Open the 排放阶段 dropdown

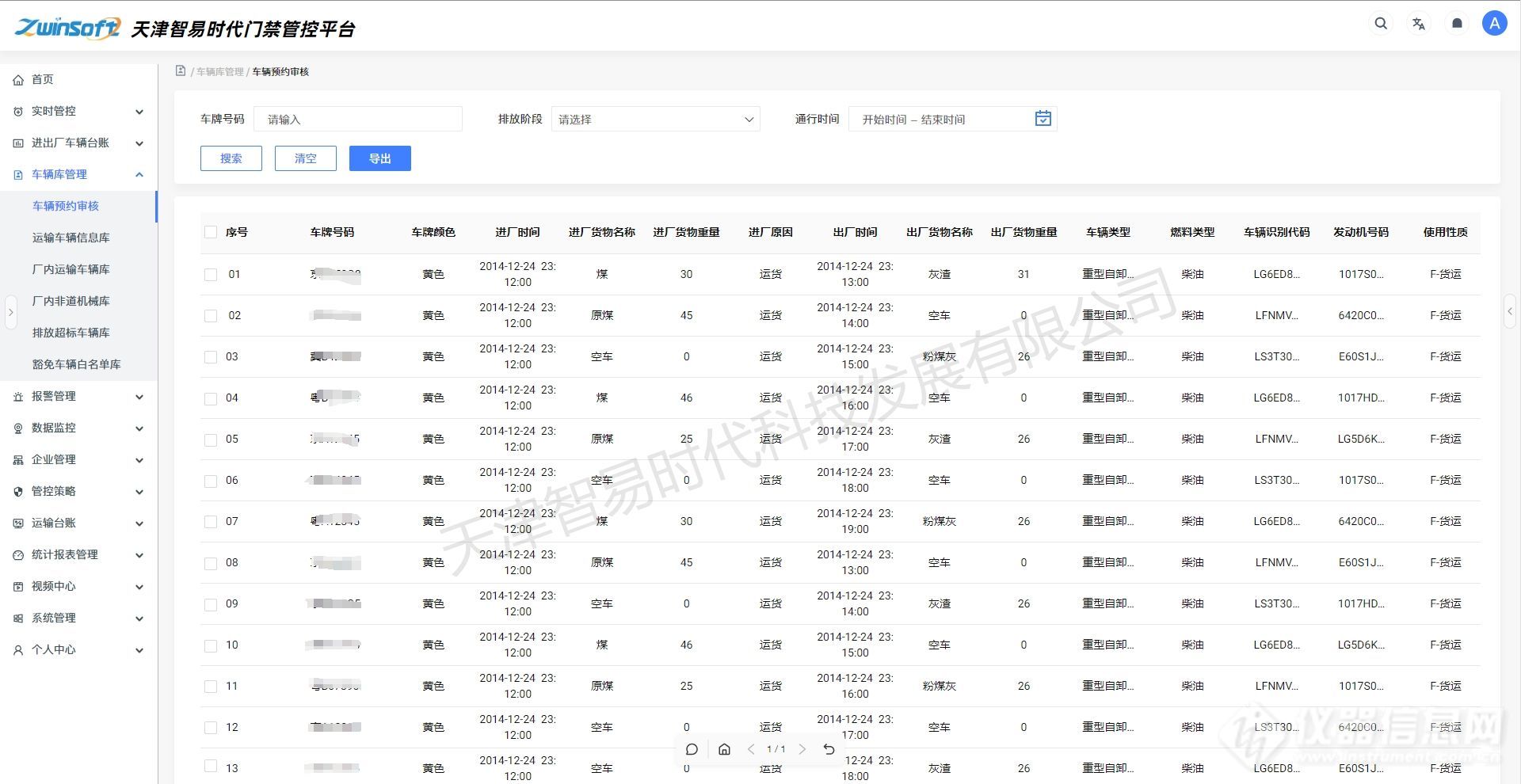[656, 119]
